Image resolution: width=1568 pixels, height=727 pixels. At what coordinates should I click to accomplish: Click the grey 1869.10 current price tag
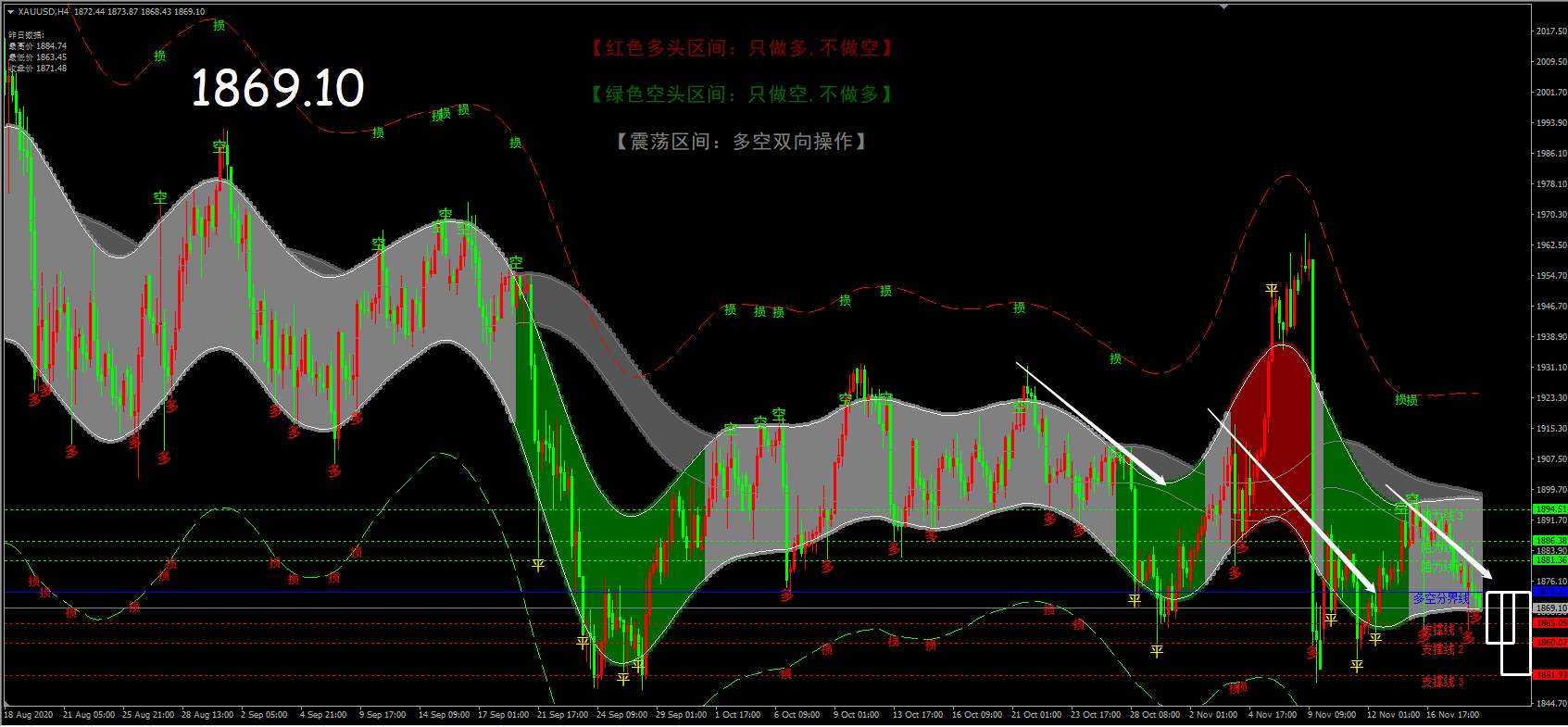(x=1550, y=608)
